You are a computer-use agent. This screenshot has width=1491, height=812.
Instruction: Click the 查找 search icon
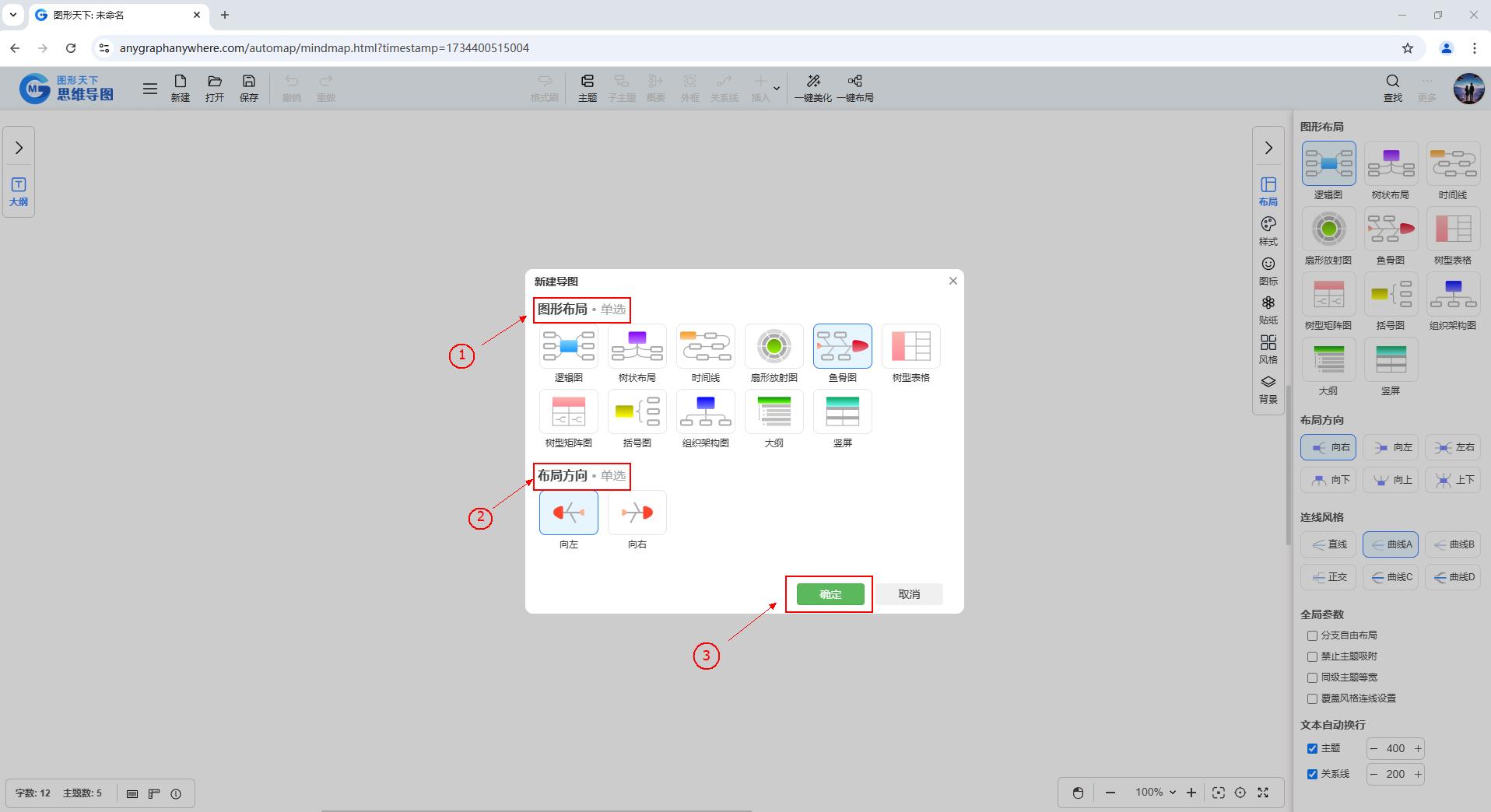pyautogui.click(x=1392, y=88)
